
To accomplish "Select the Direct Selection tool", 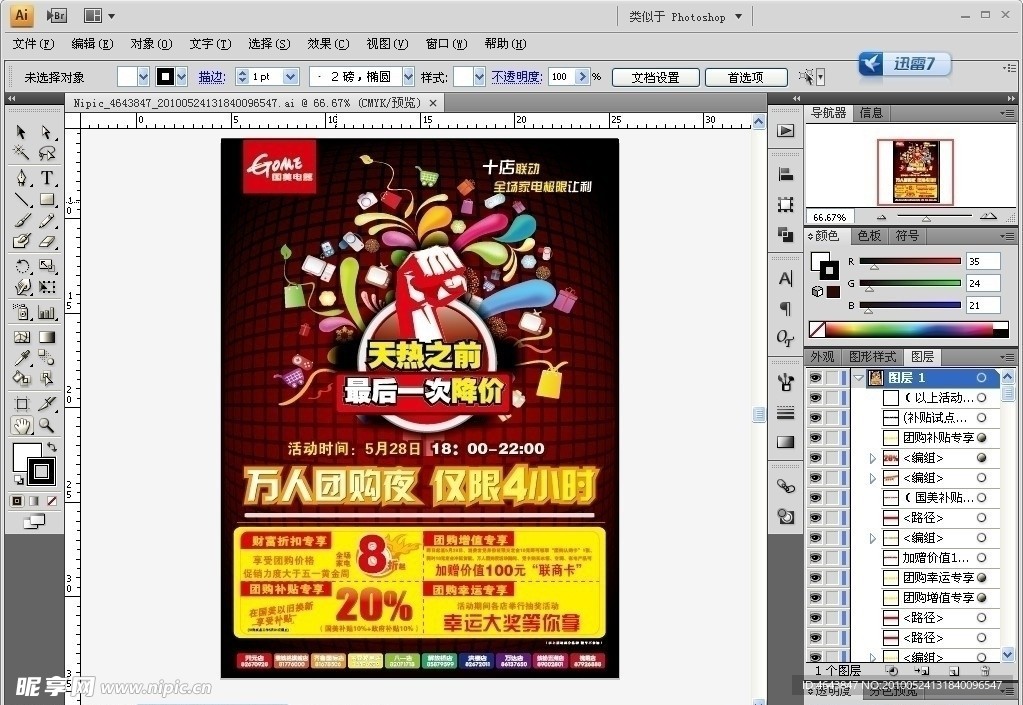I will click(46, 132).
